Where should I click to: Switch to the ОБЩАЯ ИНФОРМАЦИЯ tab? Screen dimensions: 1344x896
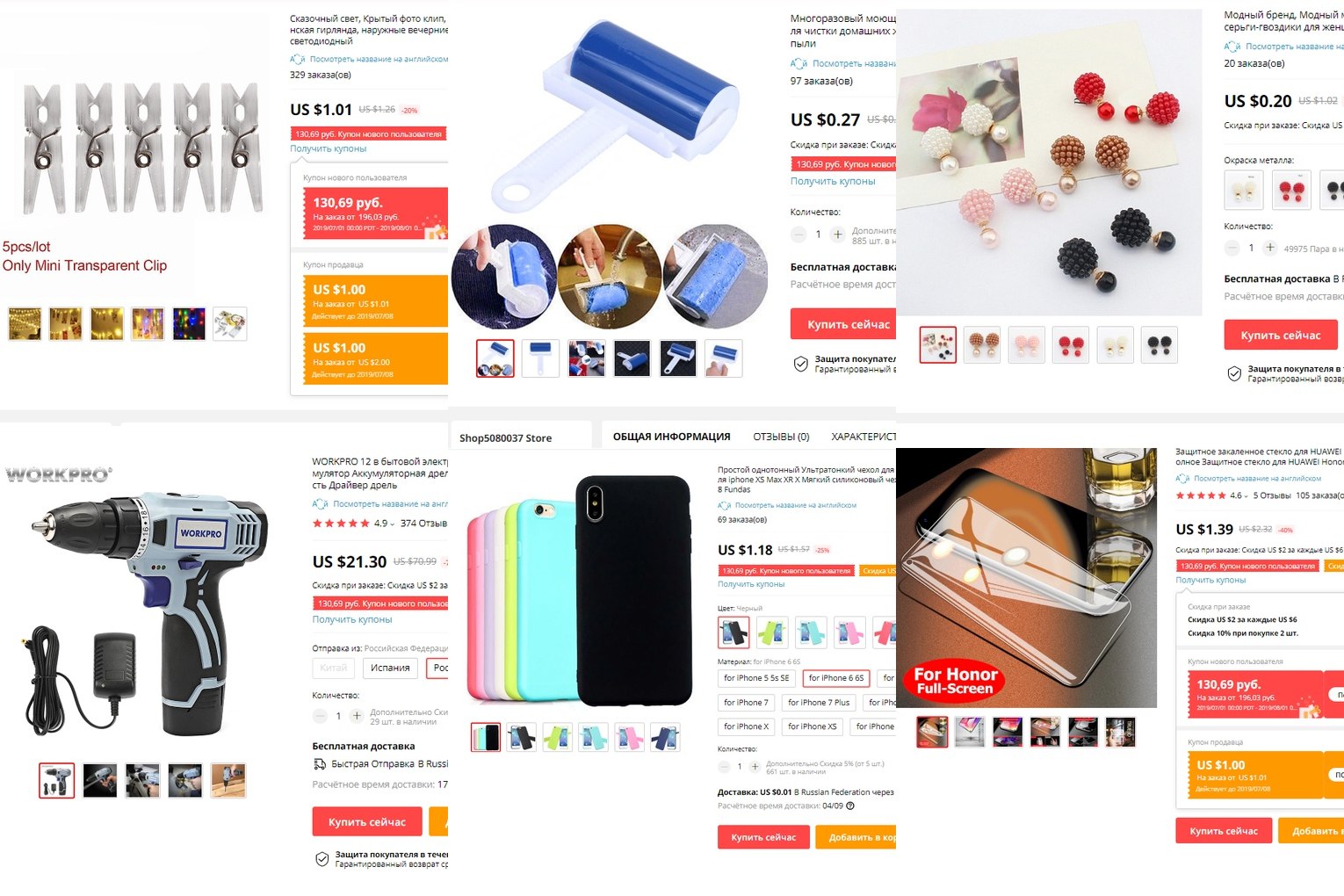pyautogui.click(x=671, y=437)
